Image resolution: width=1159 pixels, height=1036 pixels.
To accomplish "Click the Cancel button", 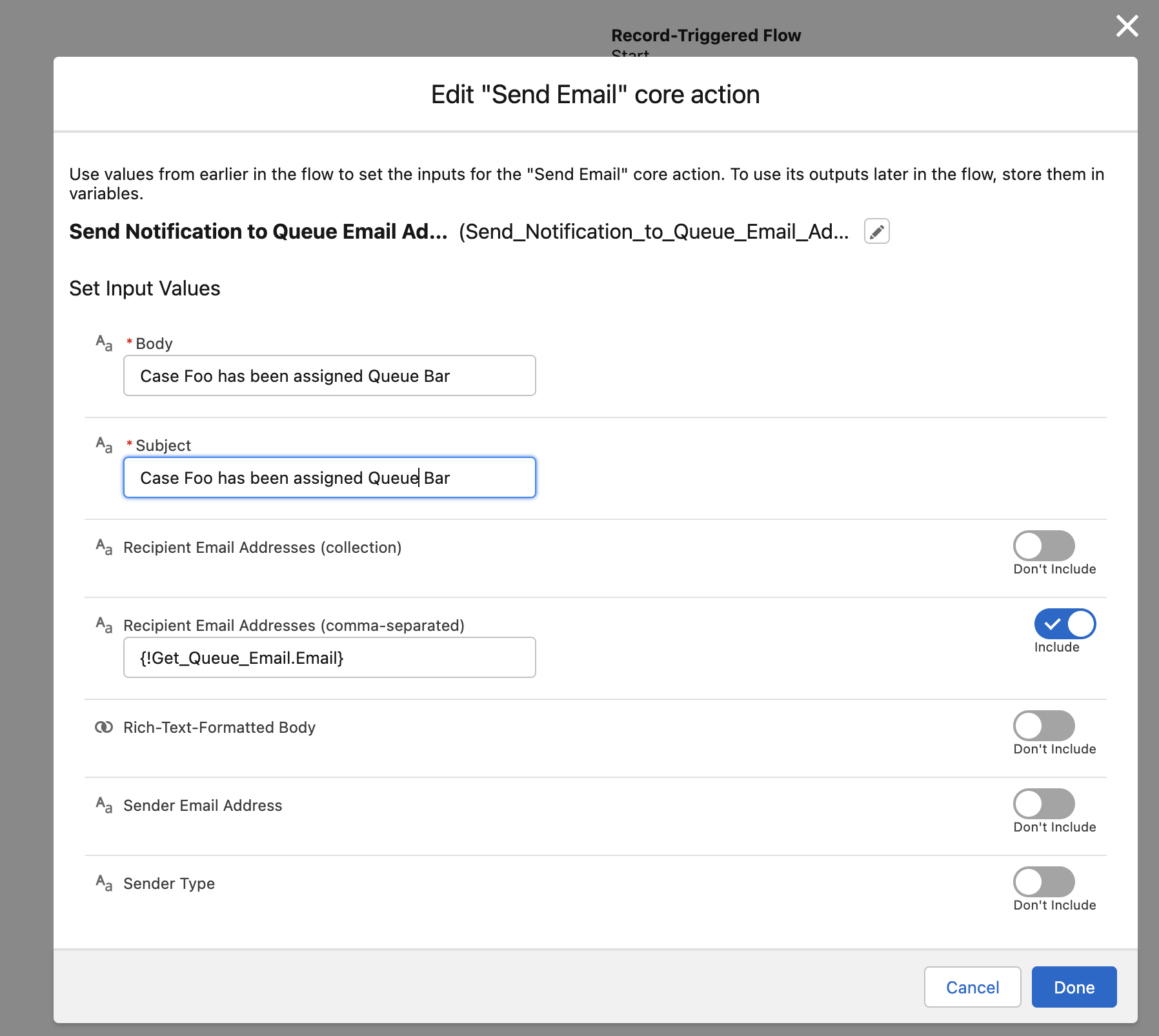I will [x=972, y=987].
